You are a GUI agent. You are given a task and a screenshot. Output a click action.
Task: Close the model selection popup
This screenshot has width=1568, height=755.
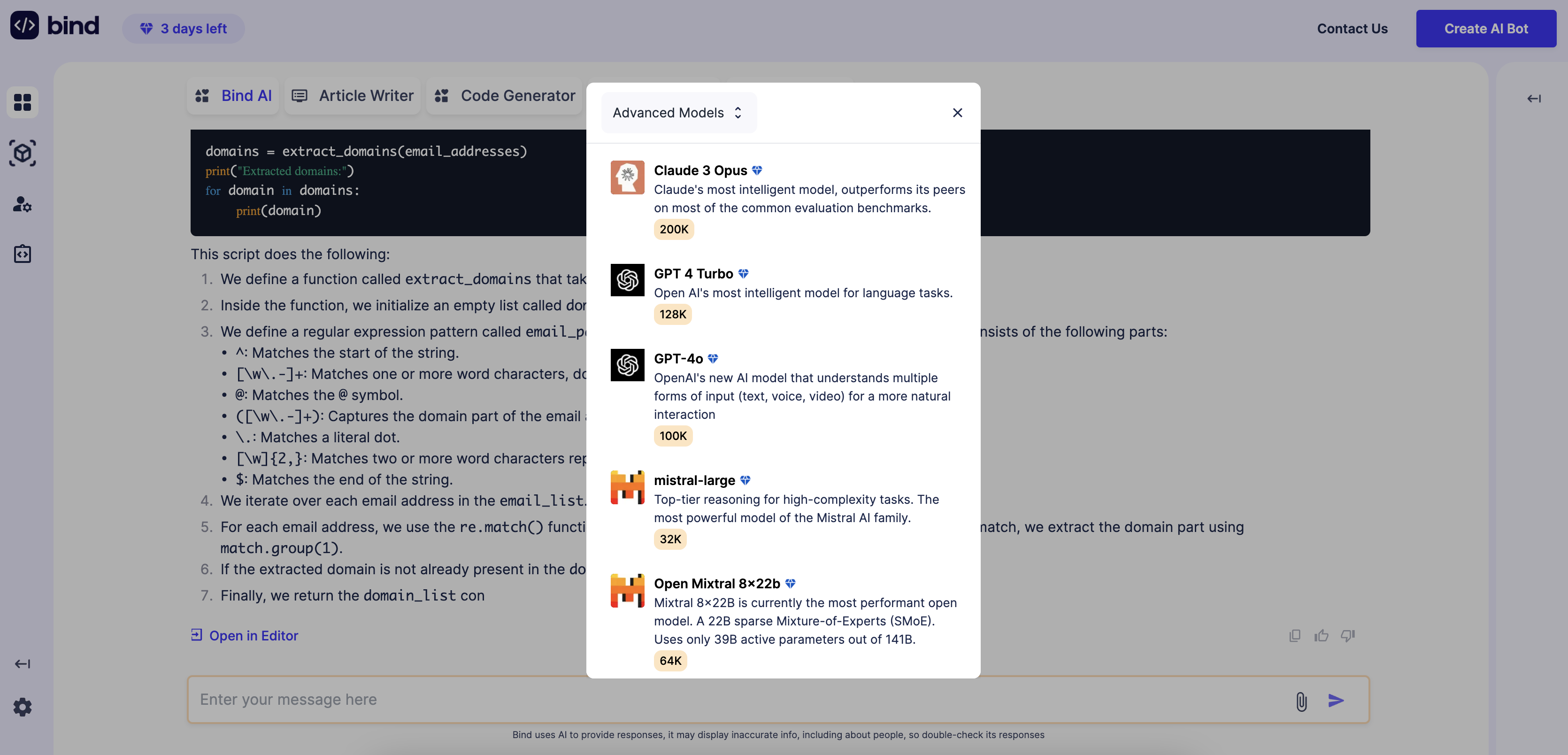pos(957,113)
